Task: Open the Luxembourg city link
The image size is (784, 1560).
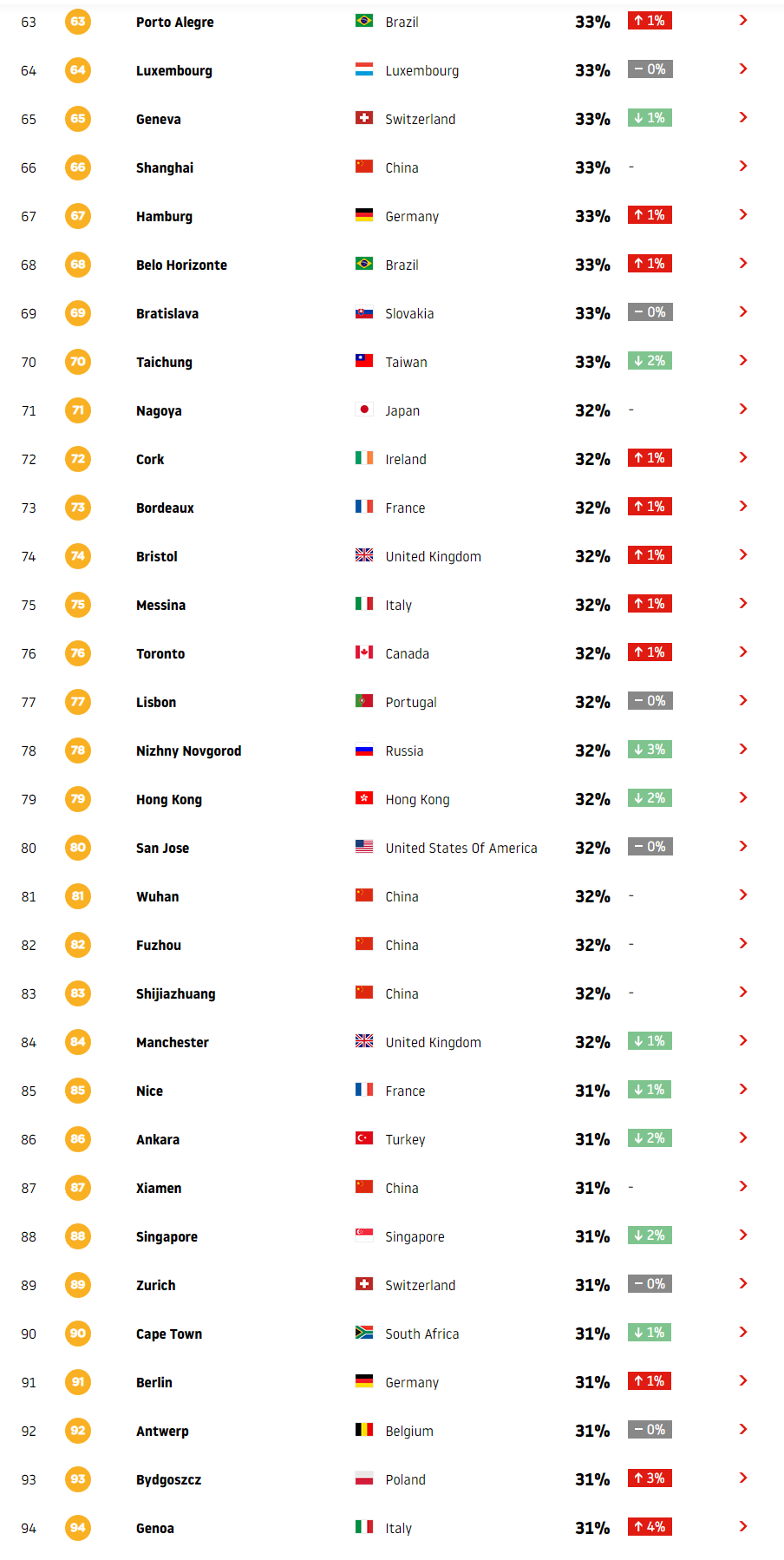Action: [x=174, y=71]
